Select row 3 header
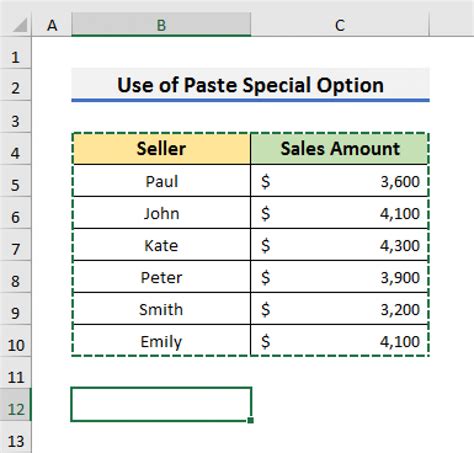Viewport: 474px width, 453px height. click(16, 117)
